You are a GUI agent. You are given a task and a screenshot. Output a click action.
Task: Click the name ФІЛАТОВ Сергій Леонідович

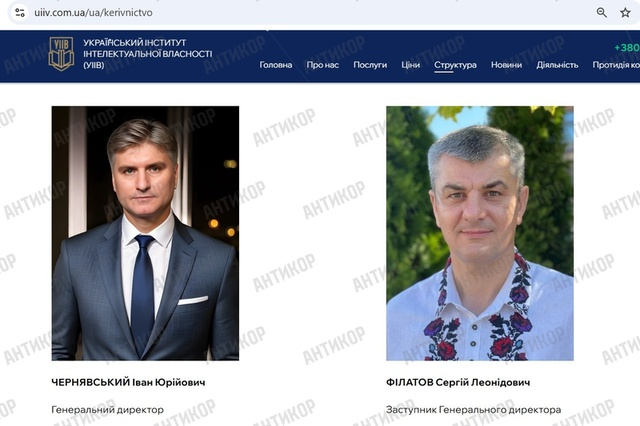click(458, 382)
